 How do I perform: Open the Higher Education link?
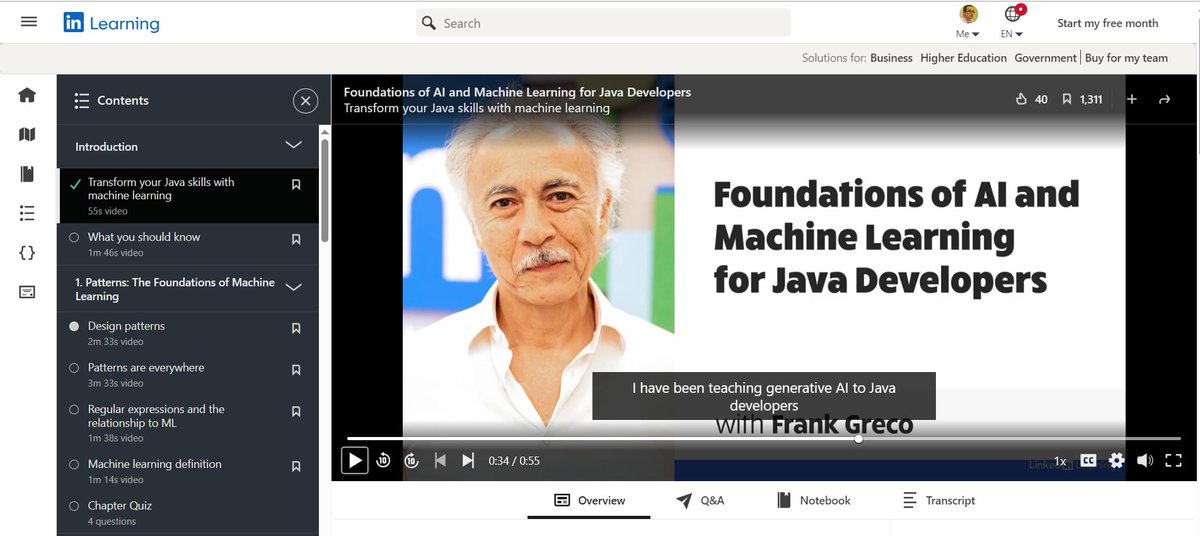[x=963, y=58]
